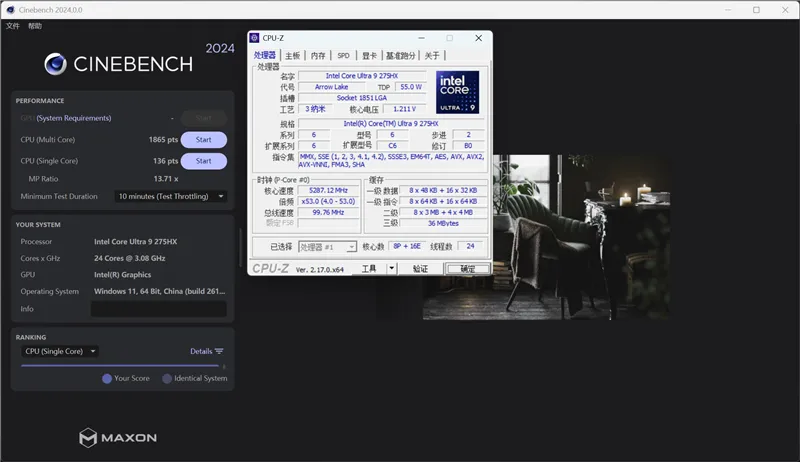Open the 文件 menu
Screen dimensions: 800x462
[x=13, y=26]
